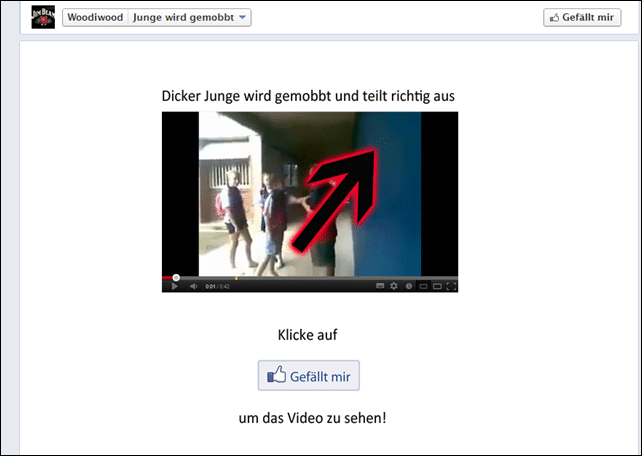Click the text "Klicke auf"
Image resolution: width=642 pixels, height=456 pixels.
[307, 335]
